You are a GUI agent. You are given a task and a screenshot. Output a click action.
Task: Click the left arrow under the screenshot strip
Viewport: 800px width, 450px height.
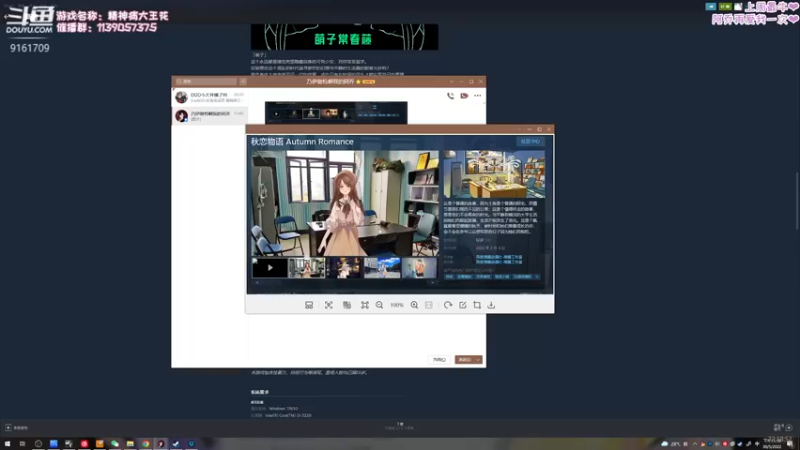[x=257, y=282]
